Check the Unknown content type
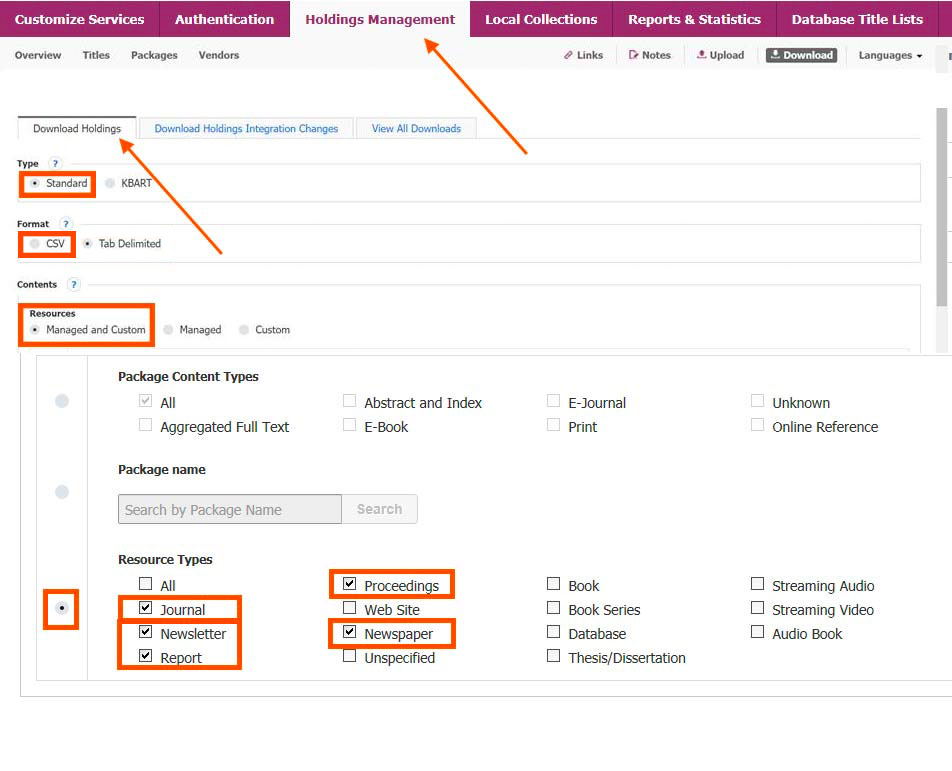 click(757, 401)
